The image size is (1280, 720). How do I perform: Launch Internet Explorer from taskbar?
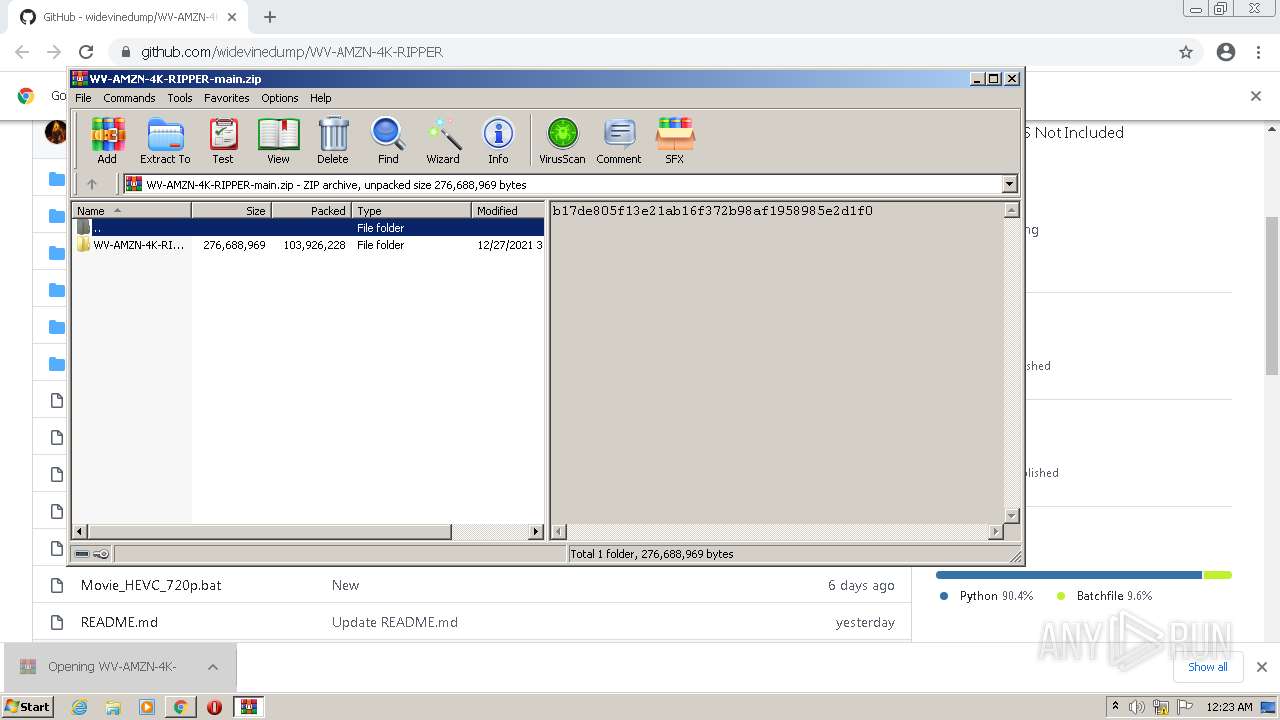(x=79, y=707)
